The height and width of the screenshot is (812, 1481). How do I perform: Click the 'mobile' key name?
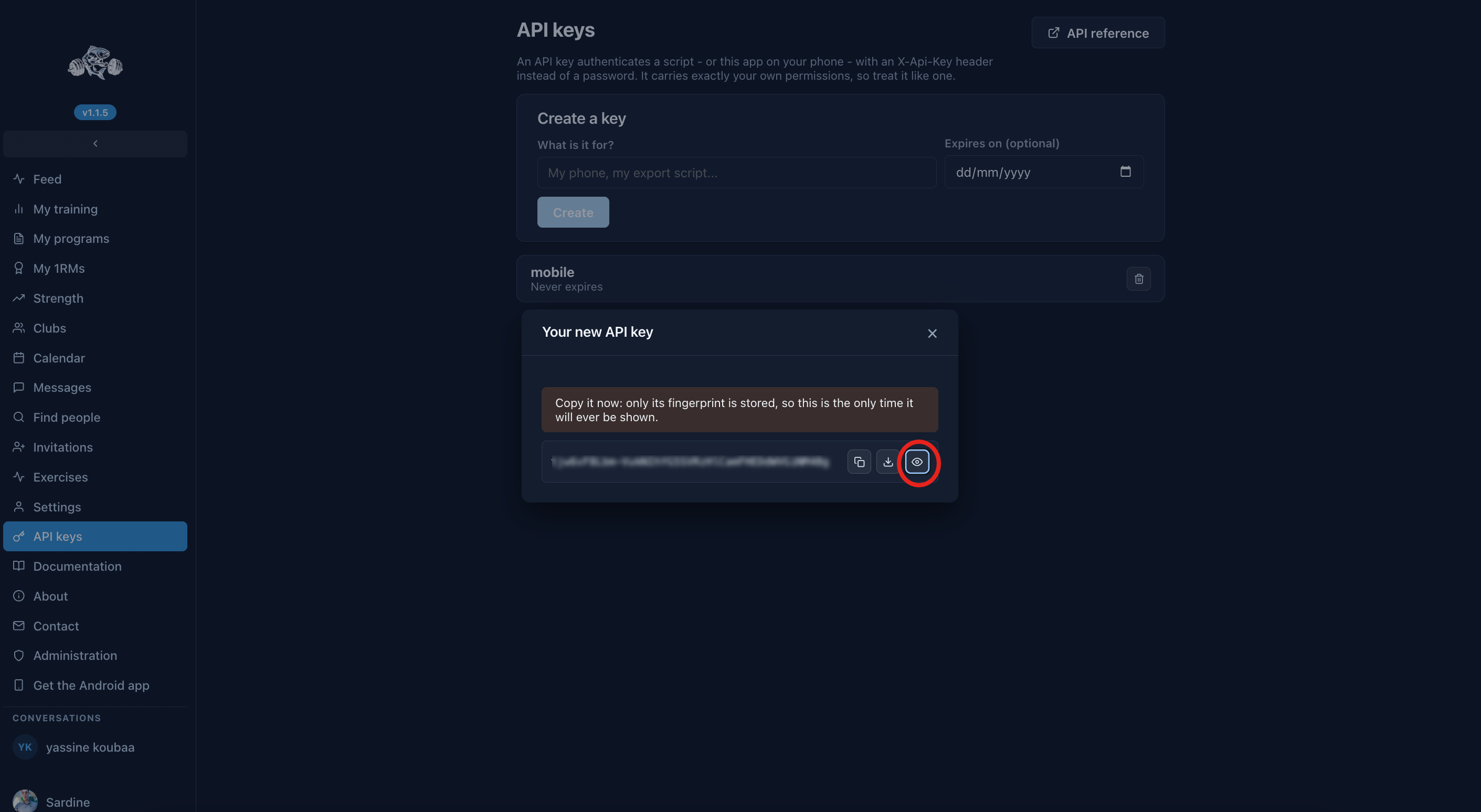tap(552, 272)
